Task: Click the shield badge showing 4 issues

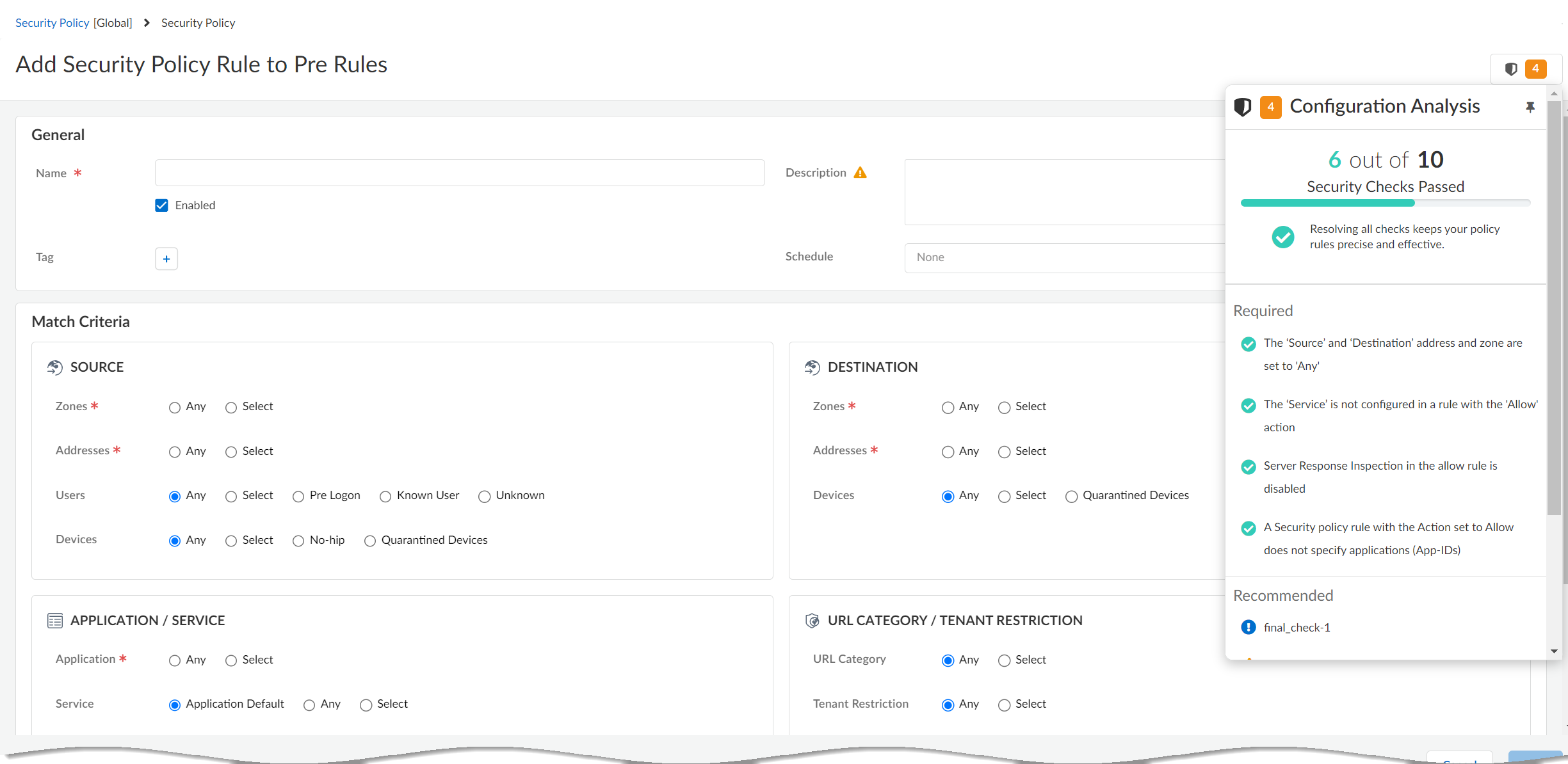Action: (1526, 69)
